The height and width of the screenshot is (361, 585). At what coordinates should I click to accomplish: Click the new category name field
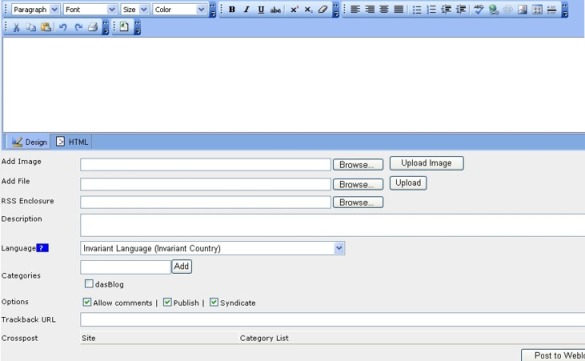click(125, 267)
